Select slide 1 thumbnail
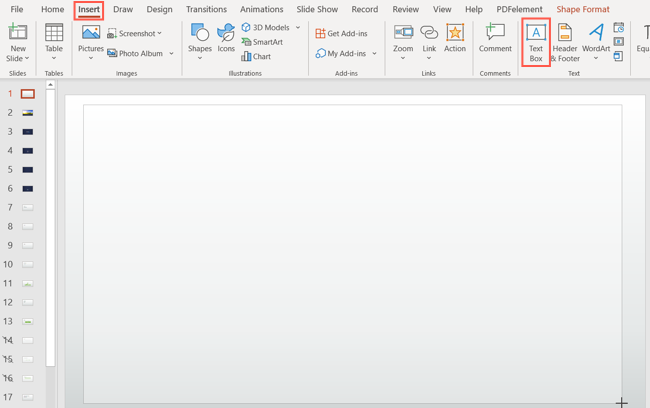This screenshot has height=408, width=650. 28,94
